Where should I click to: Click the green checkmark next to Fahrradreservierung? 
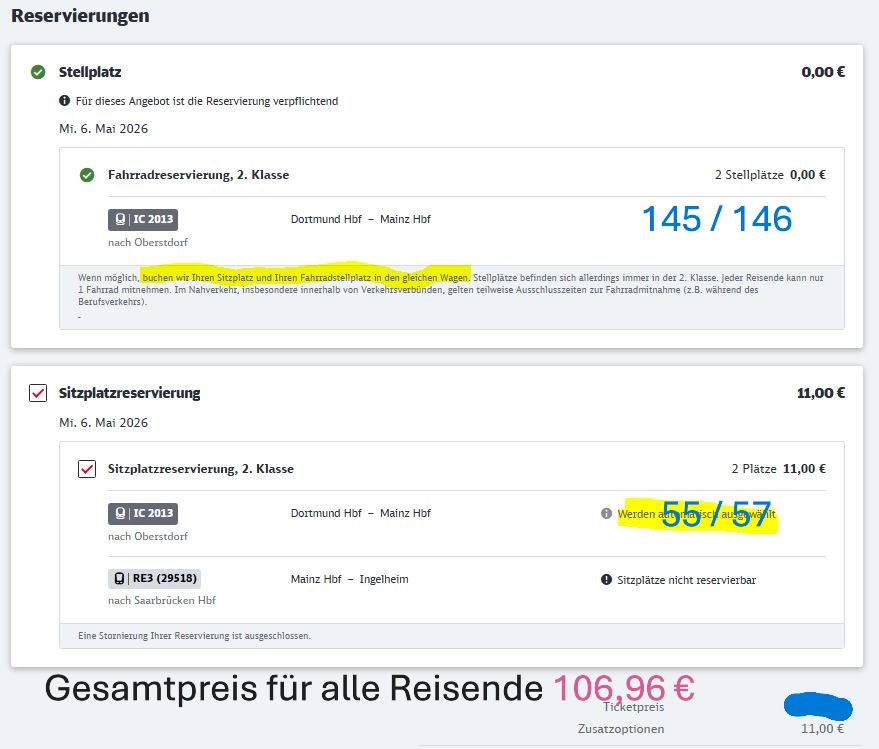click(x=87, y=175)
